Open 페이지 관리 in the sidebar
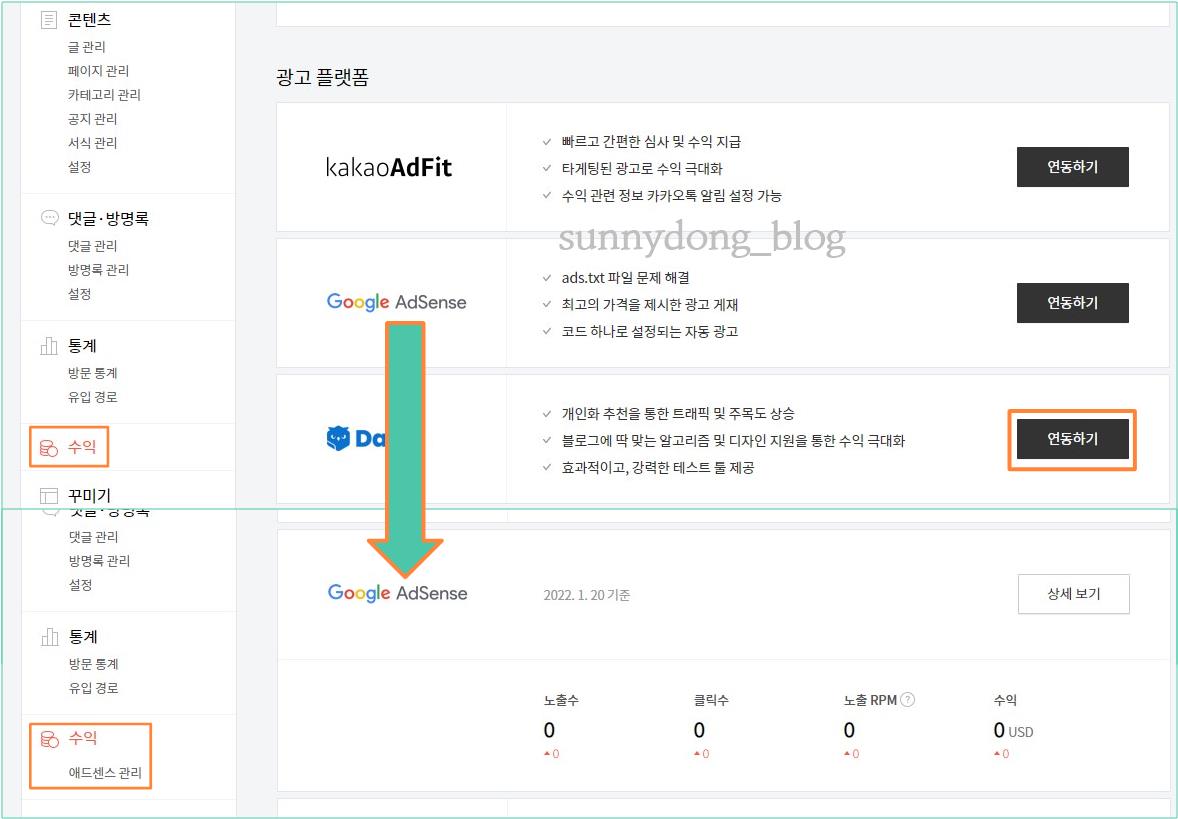1178x819 pixels. pos(98,71)
